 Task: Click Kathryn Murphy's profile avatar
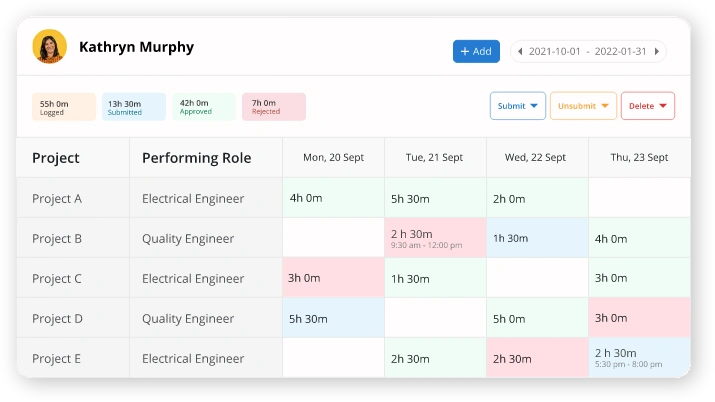pyautogui.click(x=49, y=46)
